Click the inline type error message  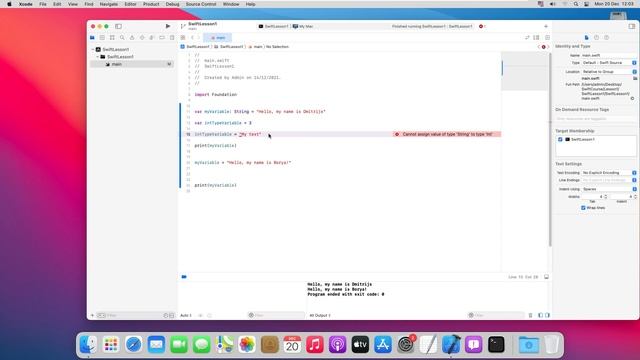pyautogui.click(x=447, y=134)
